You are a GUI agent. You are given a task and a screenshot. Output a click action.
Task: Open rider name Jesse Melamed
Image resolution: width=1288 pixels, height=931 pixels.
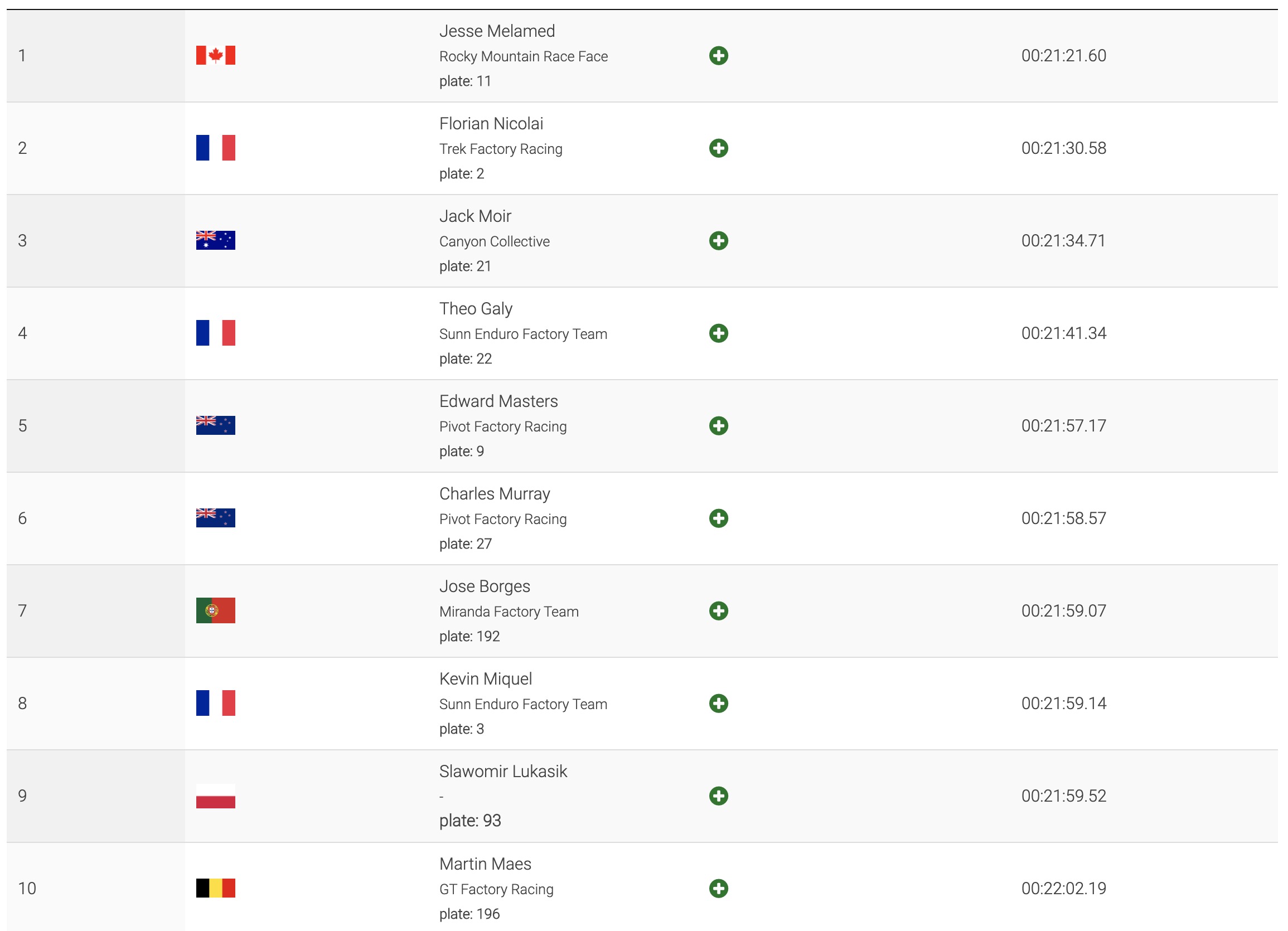497,31
